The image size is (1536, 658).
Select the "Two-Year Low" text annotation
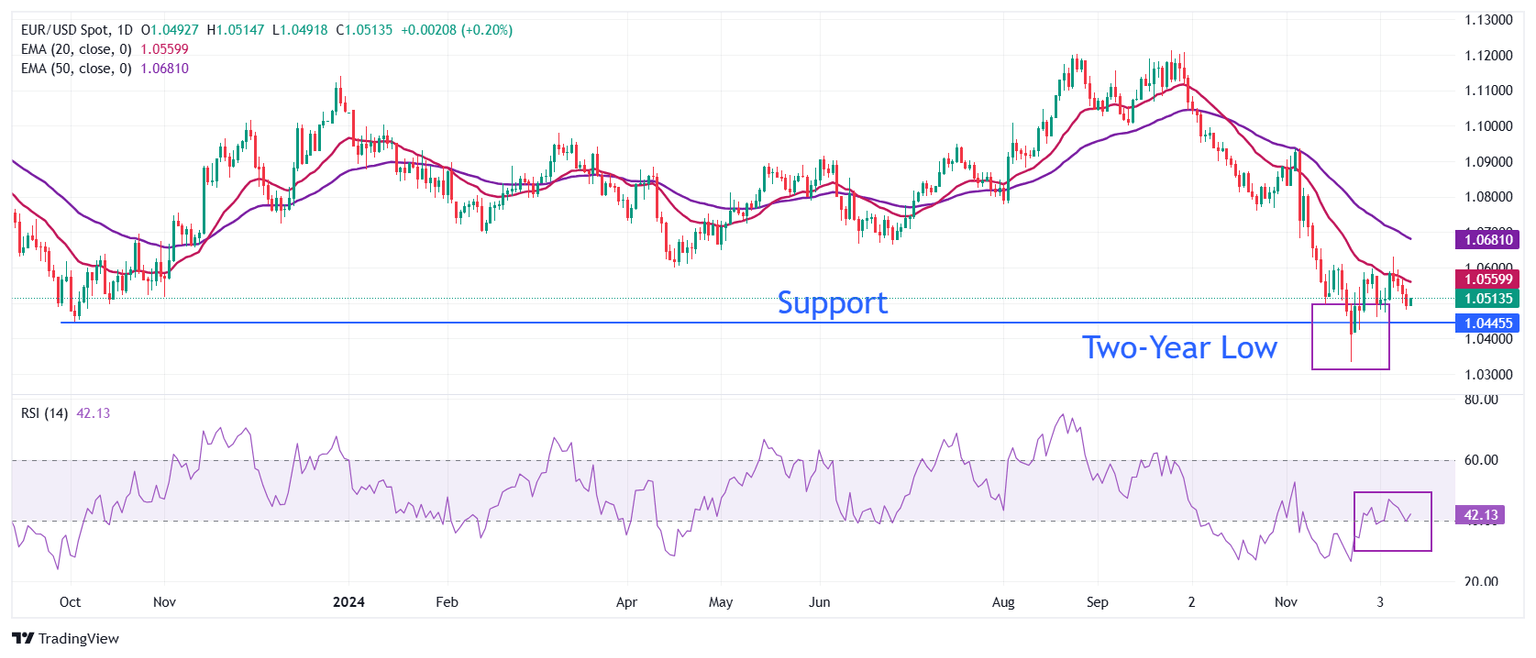coord(1179,348)
